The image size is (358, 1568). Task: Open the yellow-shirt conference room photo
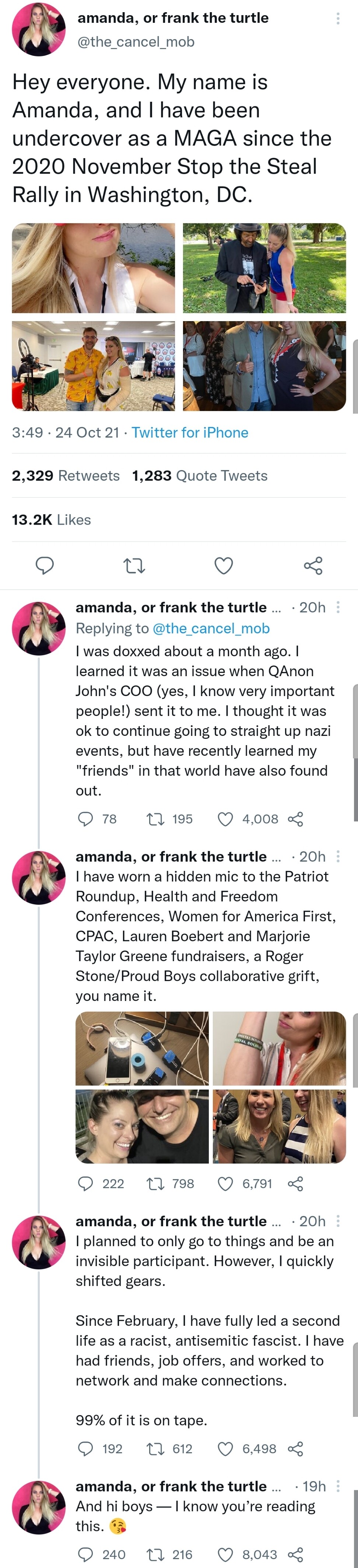click(93, 365)
